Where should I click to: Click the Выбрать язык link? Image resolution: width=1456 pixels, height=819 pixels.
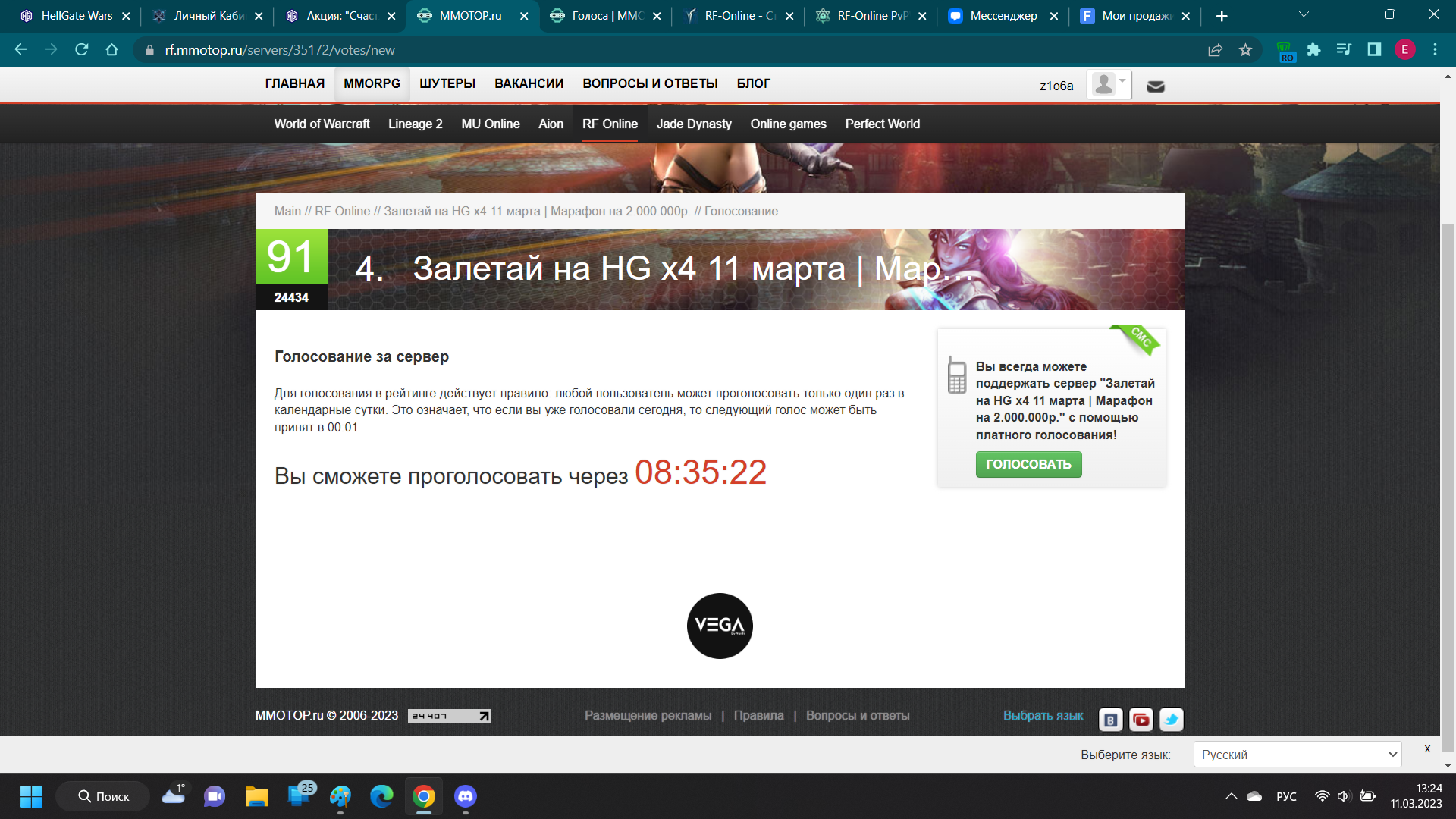pyautogui.click(x=1043, y=715)
